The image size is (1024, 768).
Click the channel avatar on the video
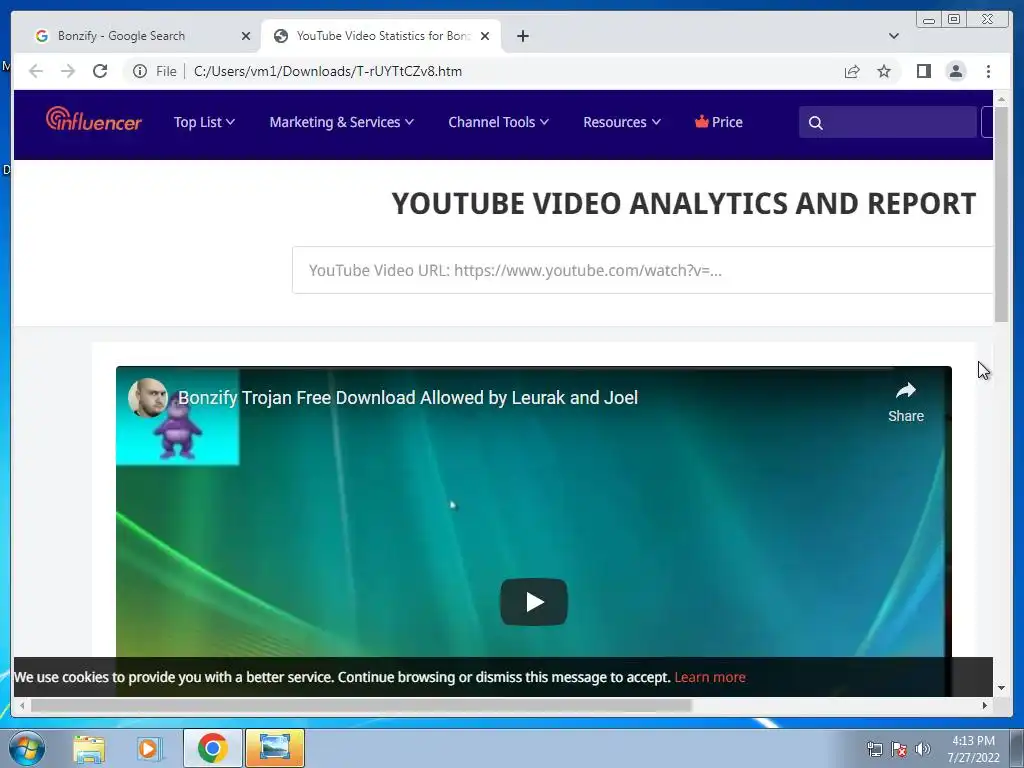click(148, 397)
